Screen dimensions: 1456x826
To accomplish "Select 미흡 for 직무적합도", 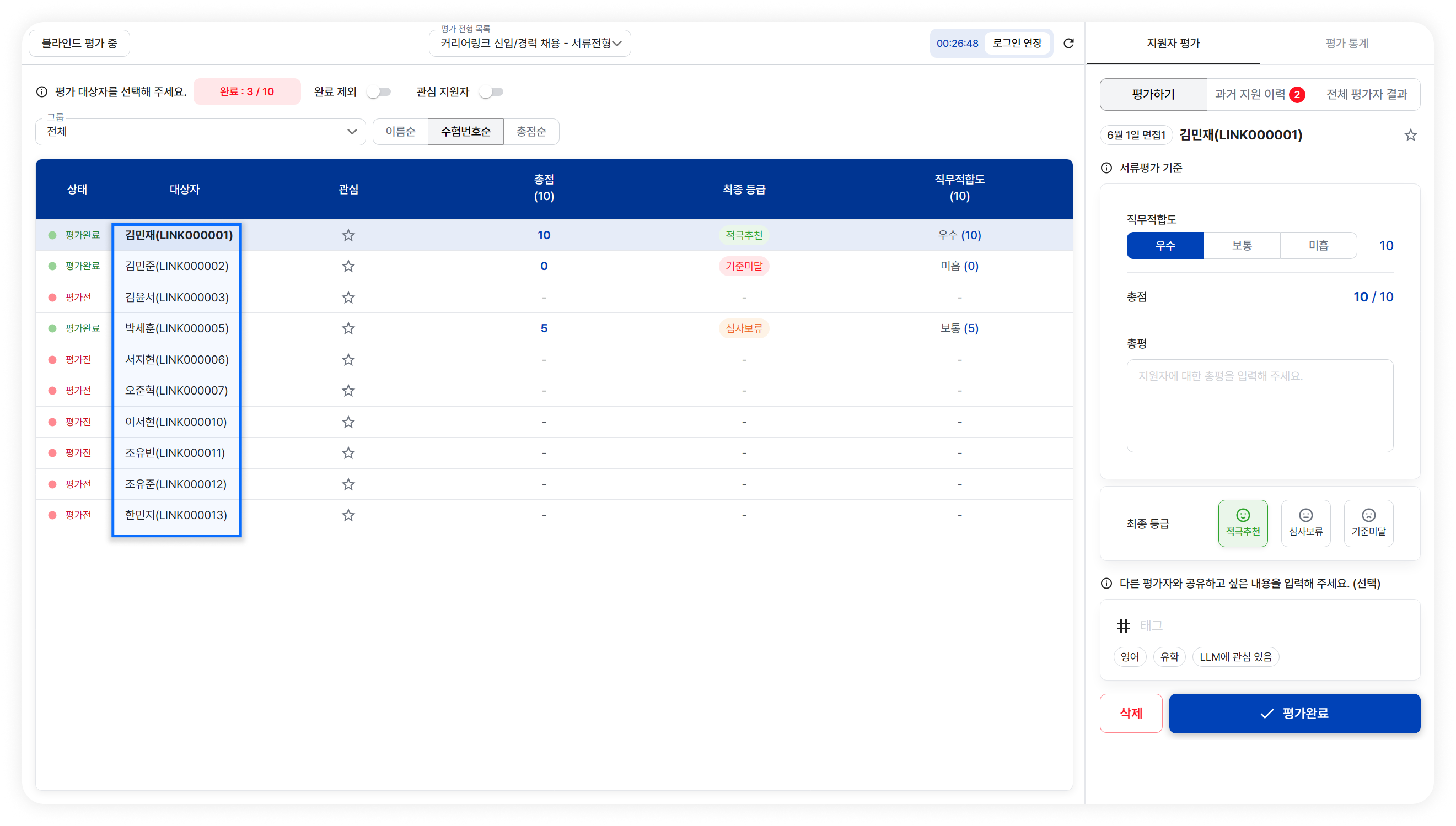I will [x=1318, y=246].
